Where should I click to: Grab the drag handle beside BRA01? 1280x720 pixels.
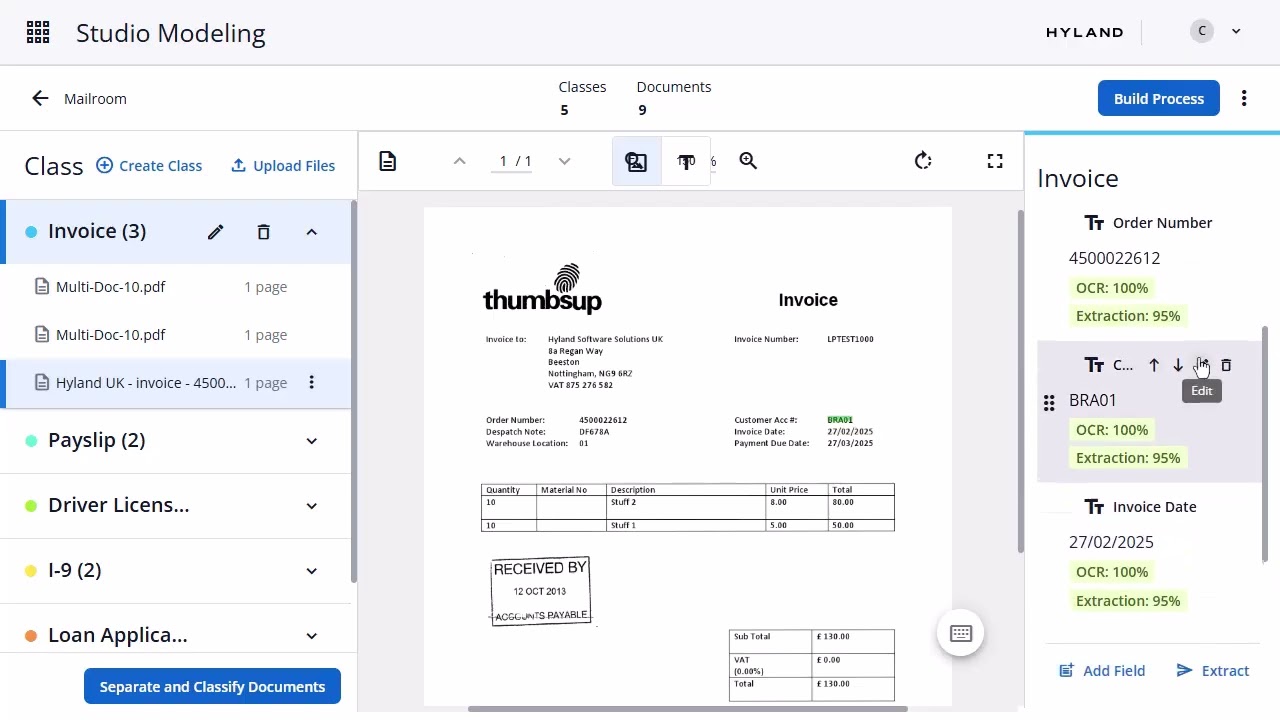[1048, 403]
